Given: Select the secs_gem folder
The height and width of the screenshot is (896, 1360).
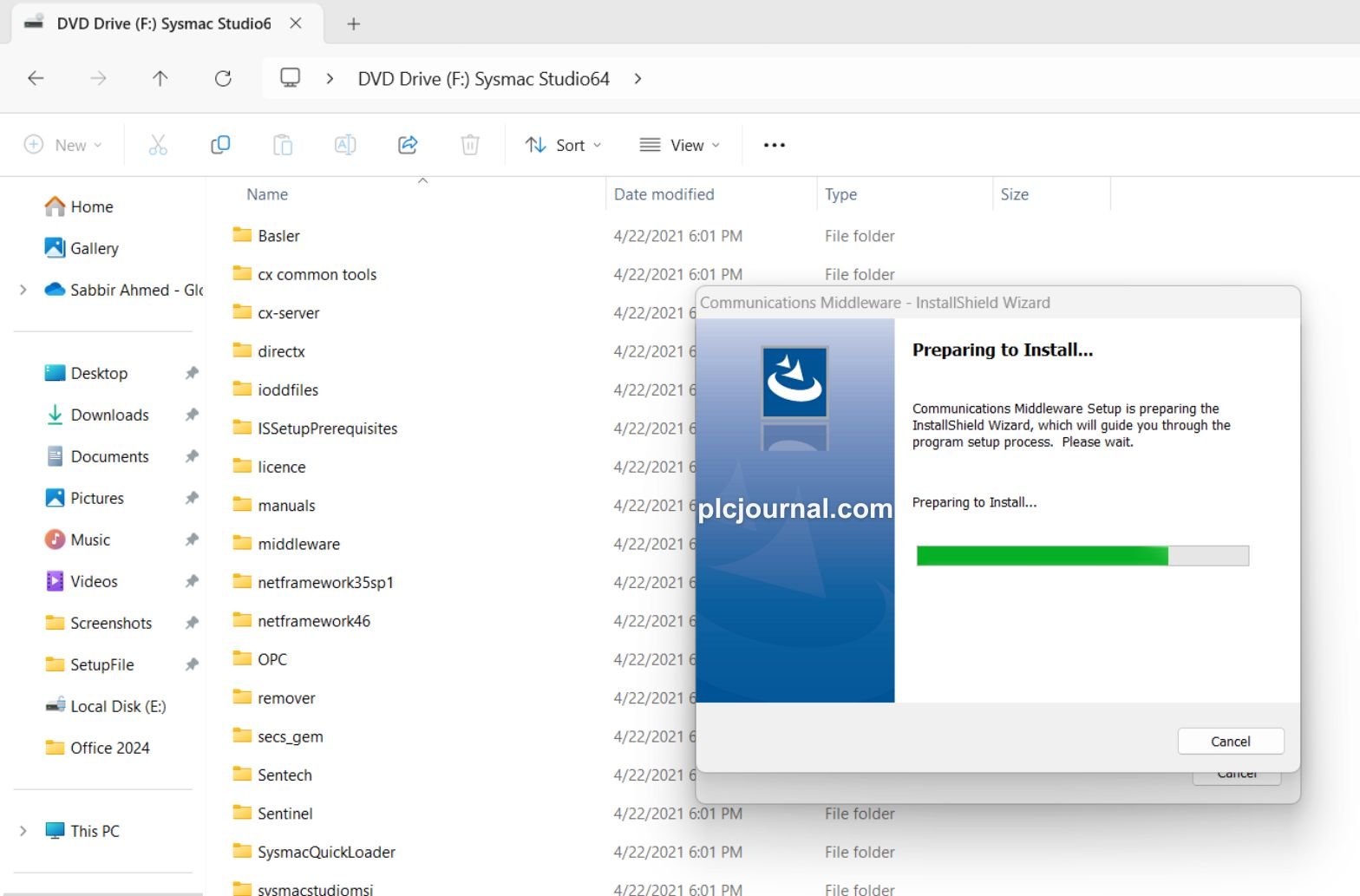Looking at the screenshot, I should click(278, 736).
